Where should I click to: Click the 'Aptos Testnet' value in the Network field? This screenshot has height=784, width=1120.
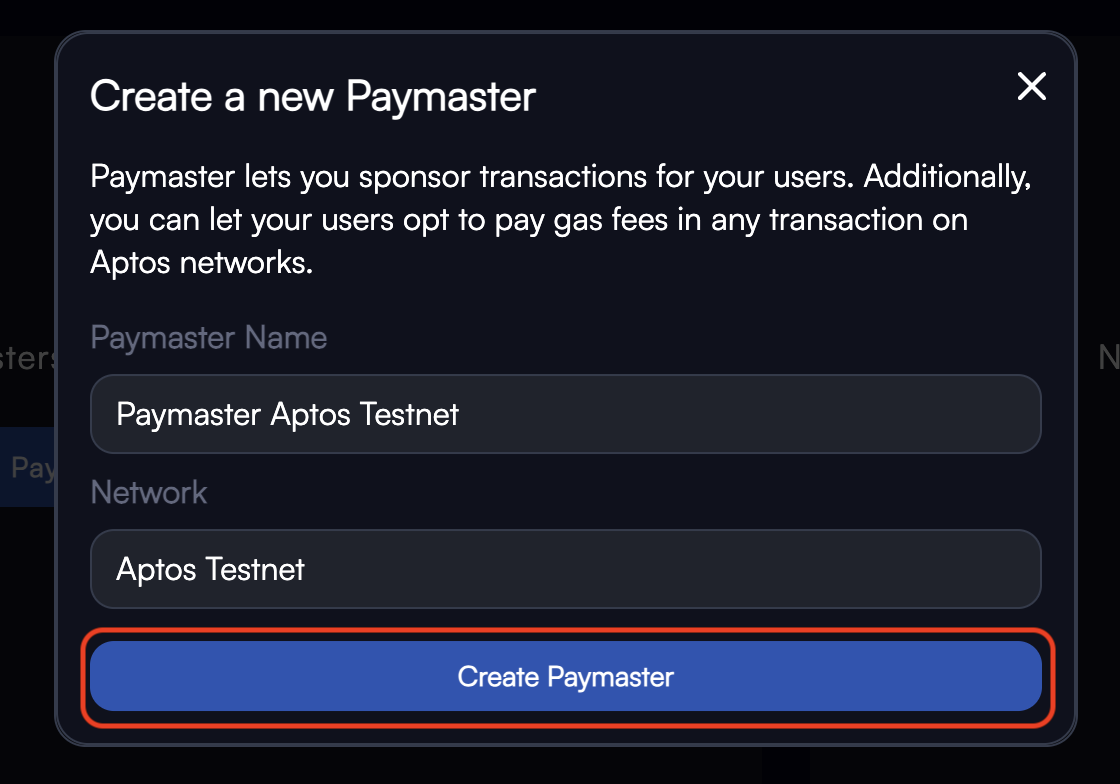(x=210, y=570)
